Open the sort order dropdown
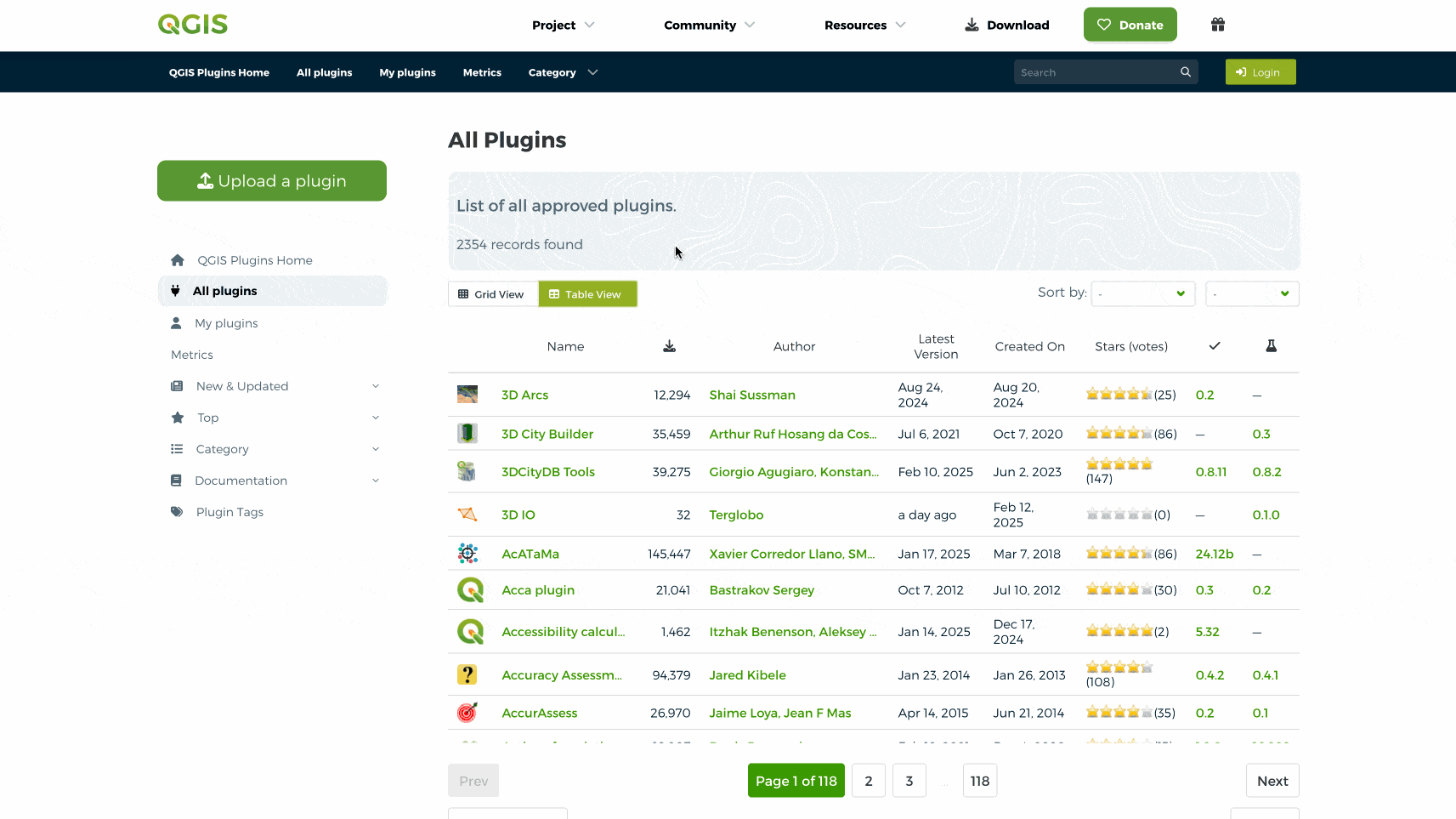The width and height of the screenshot is (1456, 819). coord(1251,294)
